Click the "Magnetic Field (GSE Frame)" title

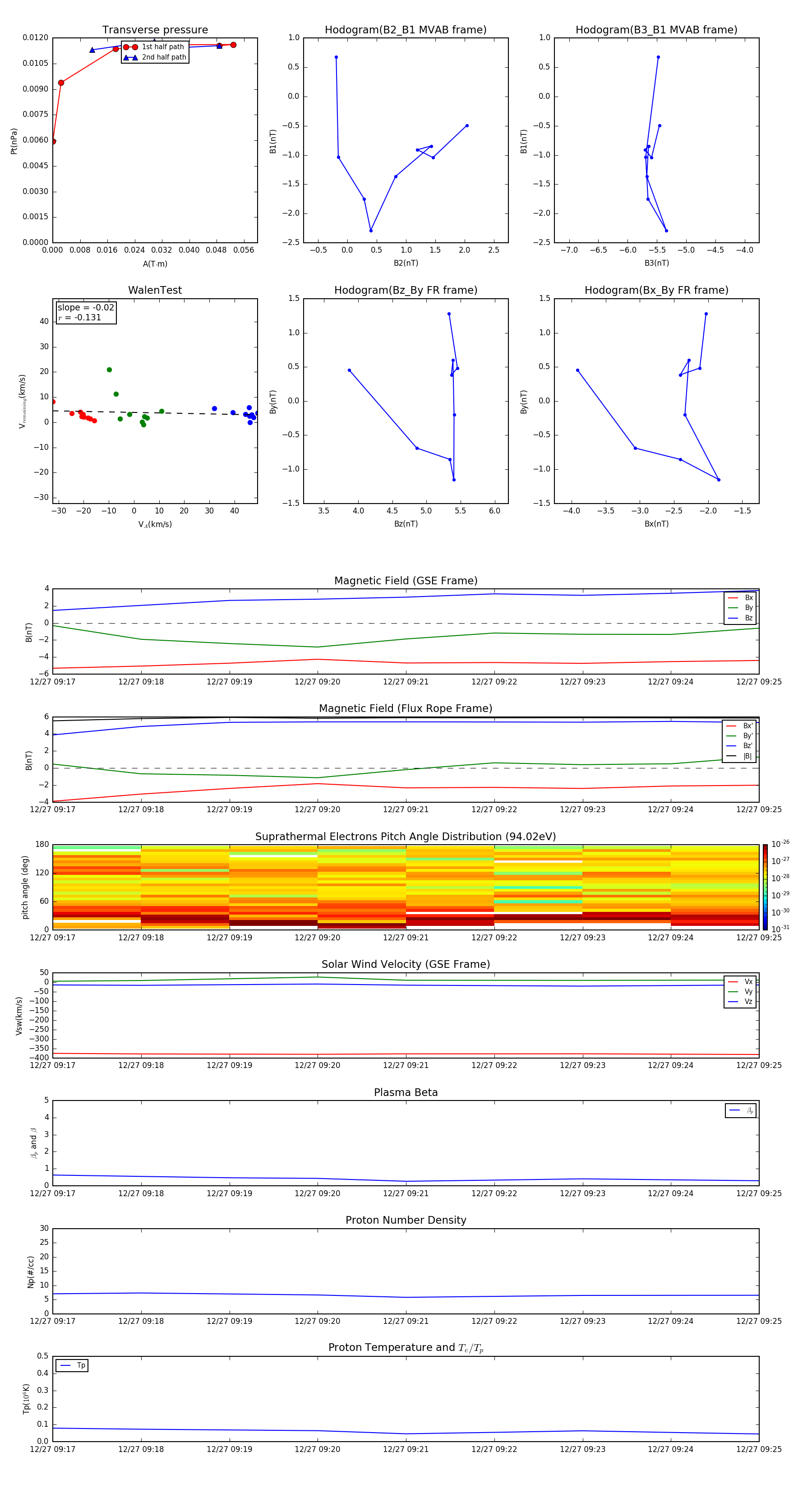[x=406, y=580]
